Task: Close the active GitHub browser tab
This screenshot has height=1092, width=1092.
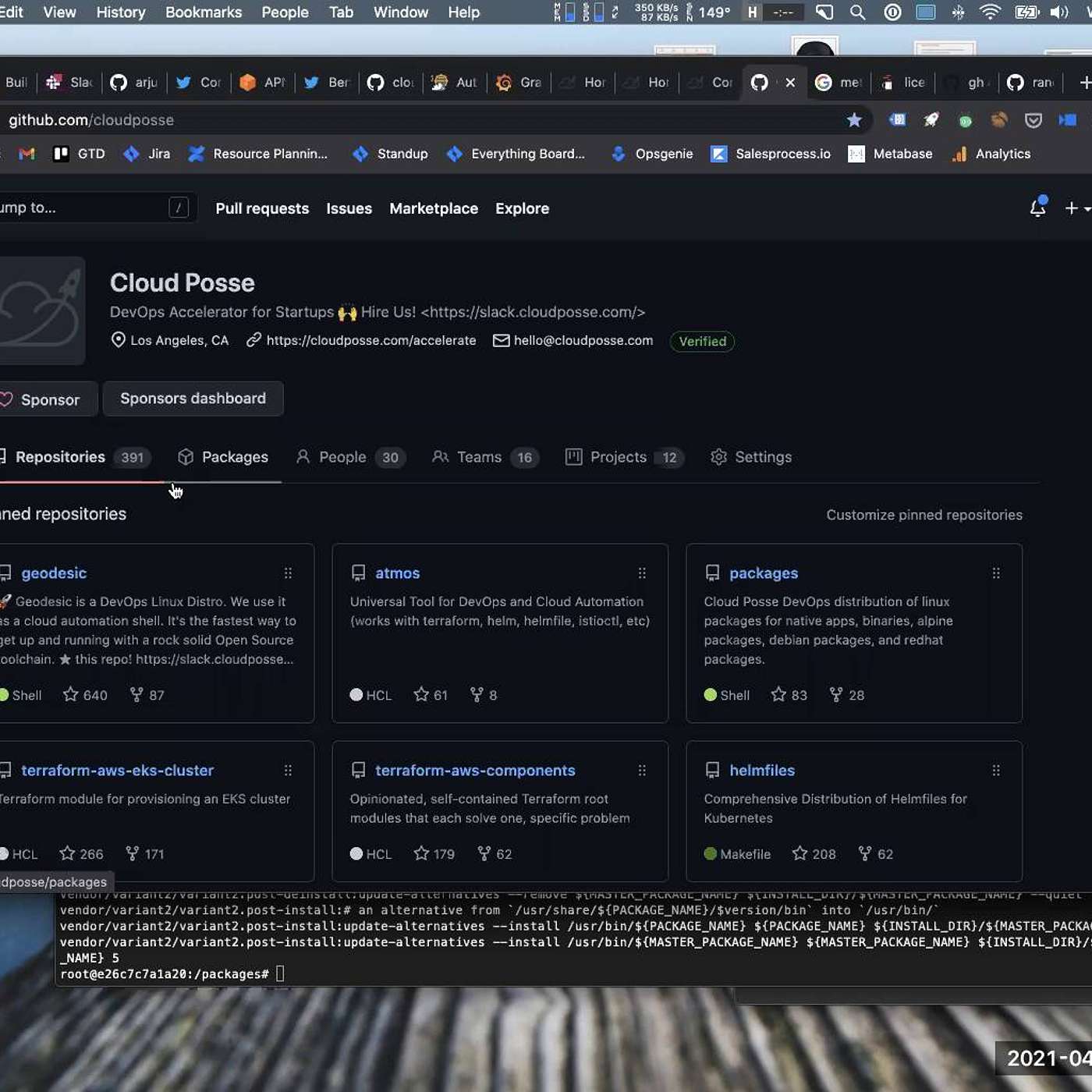Action: click(790, 83)
